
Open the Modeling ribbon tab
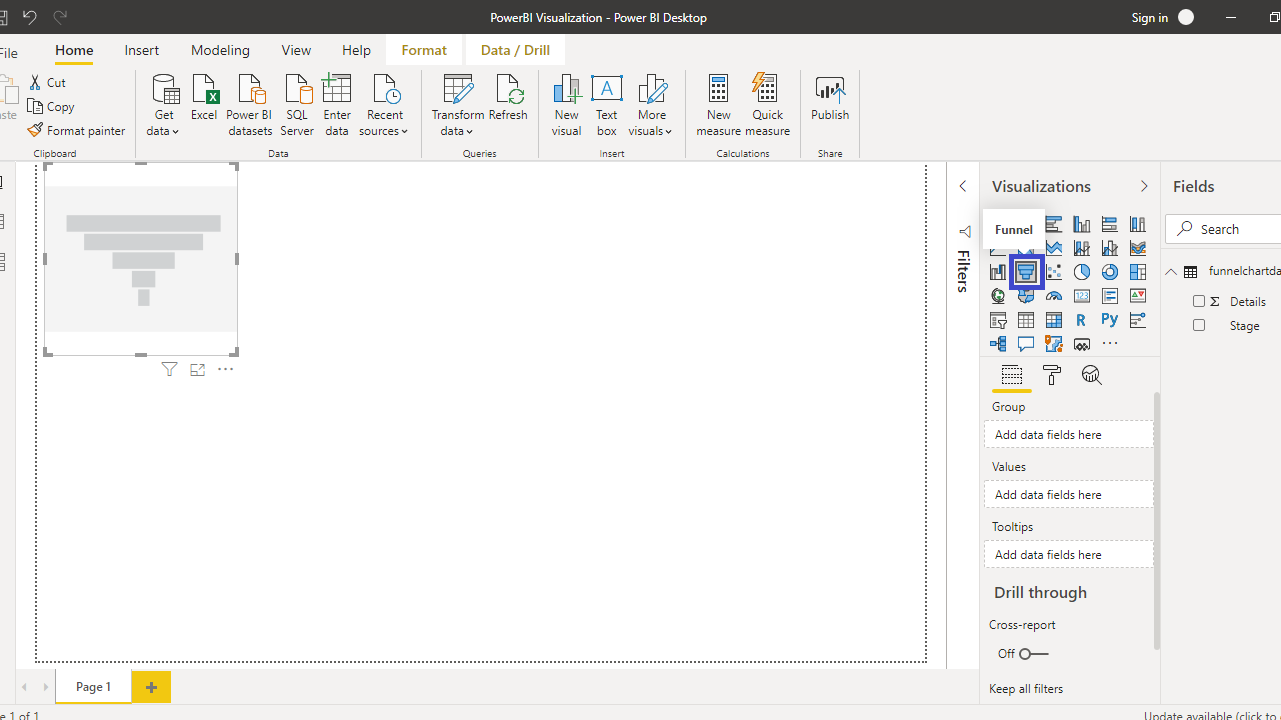click(x=220, y=50)
